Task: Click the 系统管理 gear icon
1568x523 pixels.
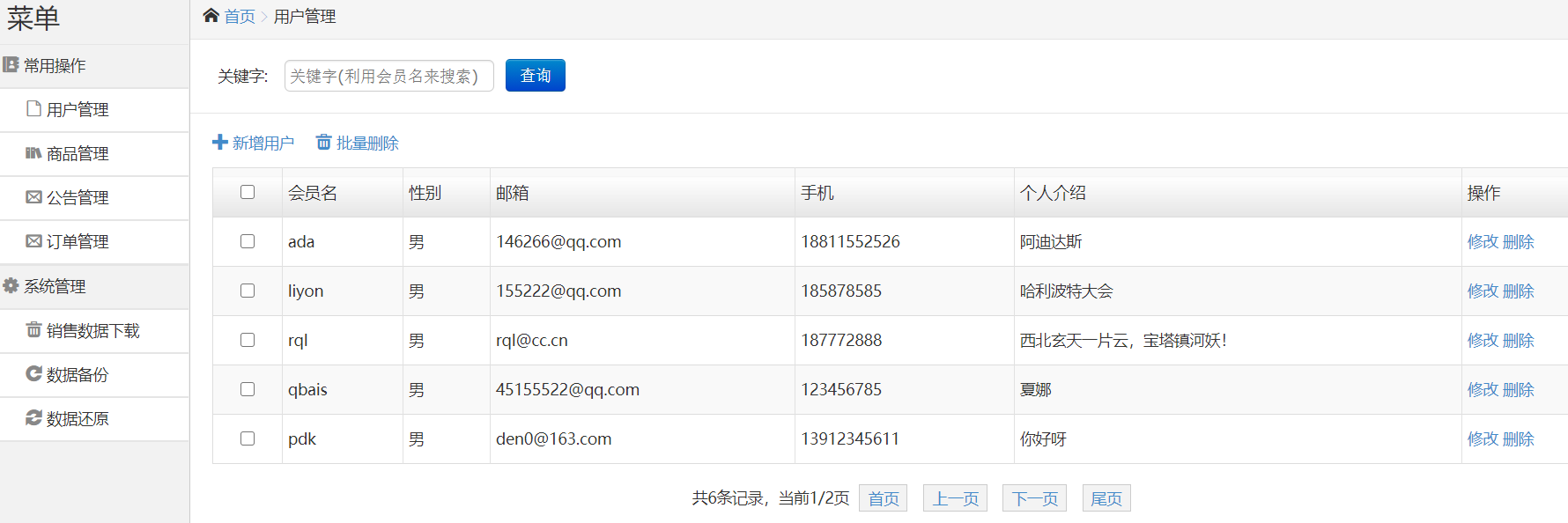Action: [11, 286]
